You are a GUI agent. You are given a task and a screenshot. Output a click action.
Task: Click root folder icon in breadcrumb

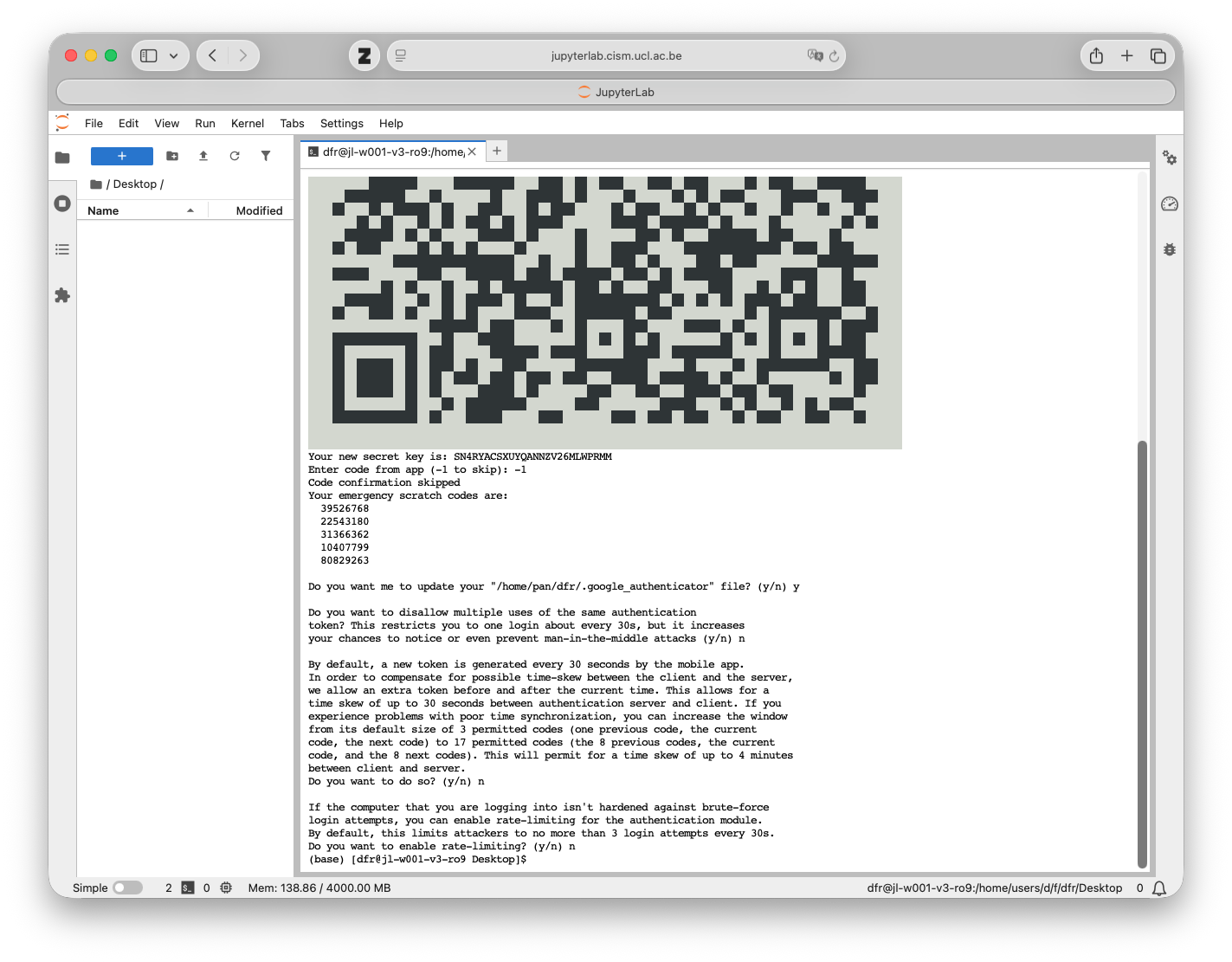(x=96, y=184)
